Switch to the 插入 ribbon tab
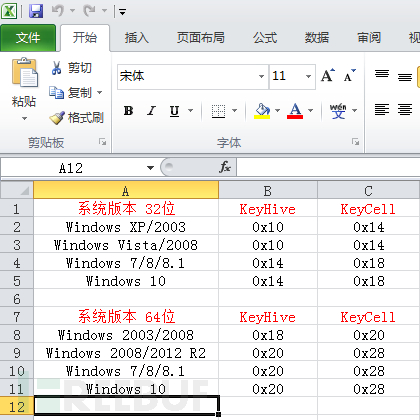 click(136, 38)
